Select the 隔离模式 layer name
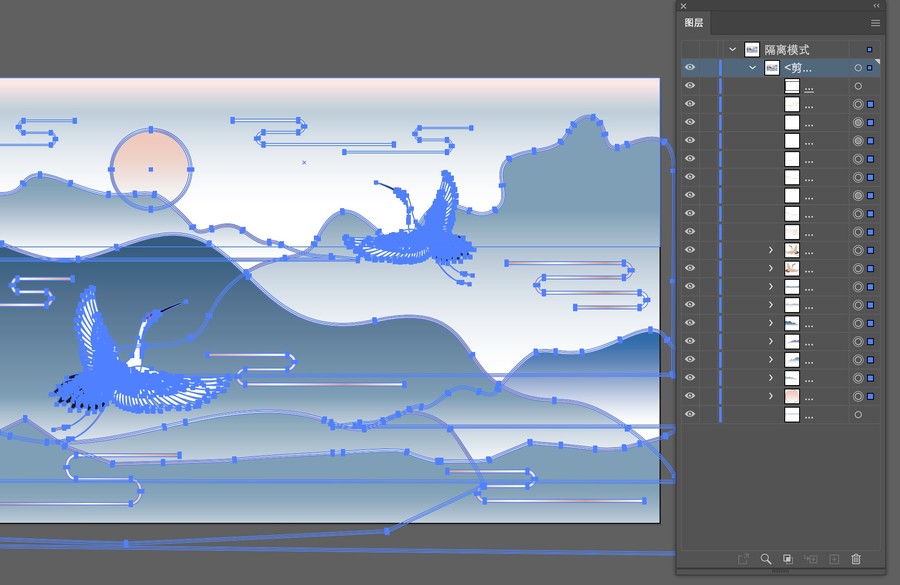 [786, 50]
